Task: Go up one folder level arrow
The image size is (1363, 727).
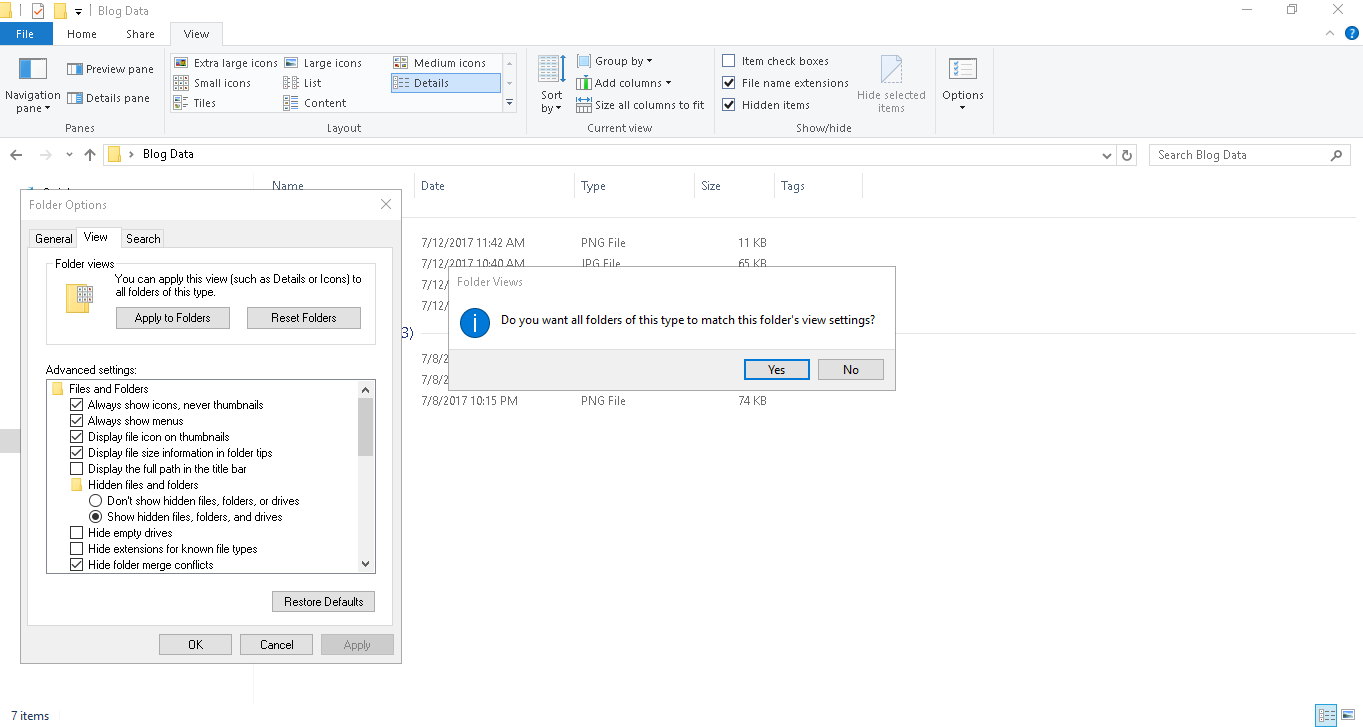Action: pos(90,155)
